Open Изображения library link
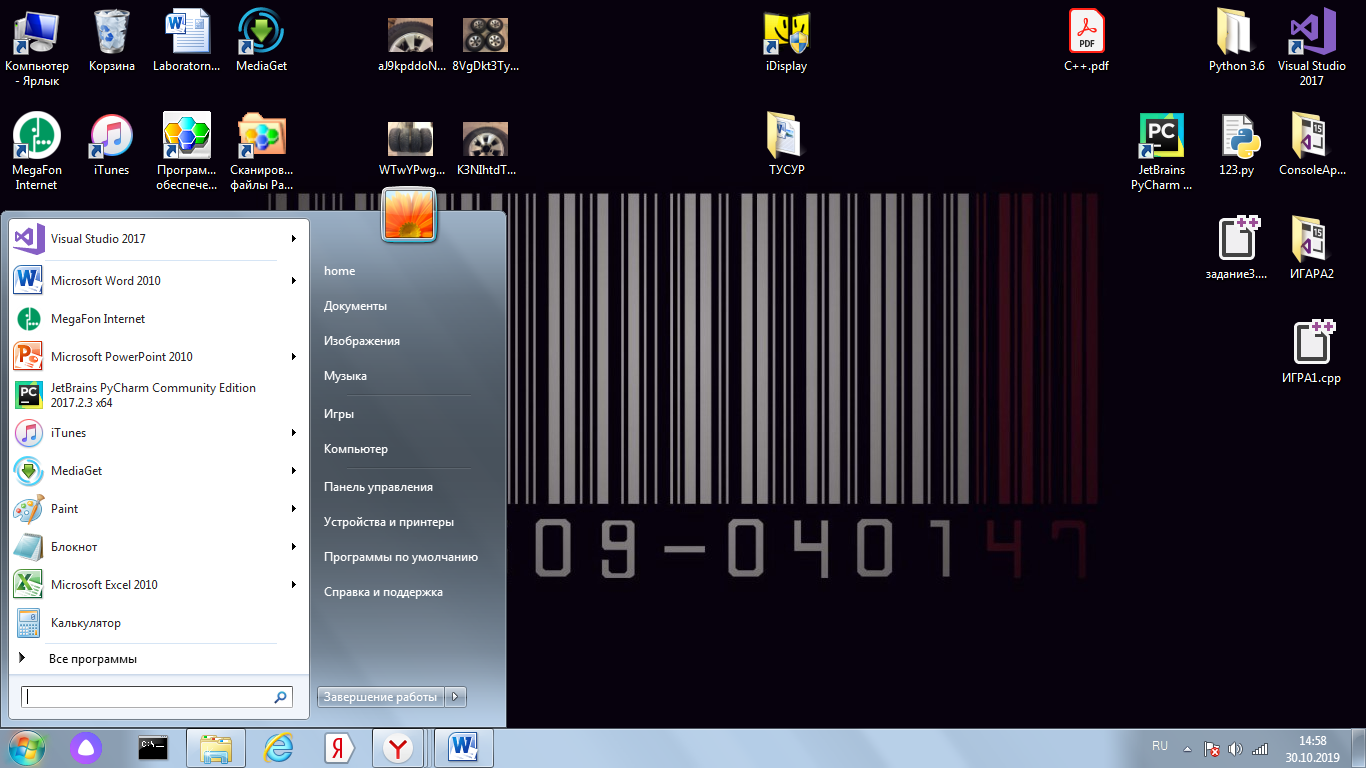This screenshot has width=1366, height=768. tap(362, 341)
